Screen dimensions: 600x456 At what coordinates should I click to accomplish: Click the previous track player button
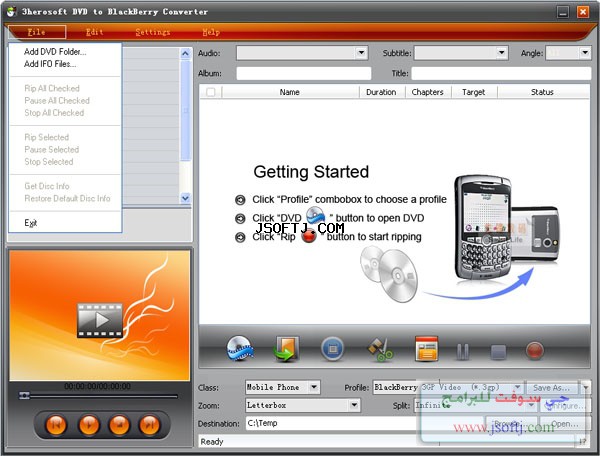56,424
